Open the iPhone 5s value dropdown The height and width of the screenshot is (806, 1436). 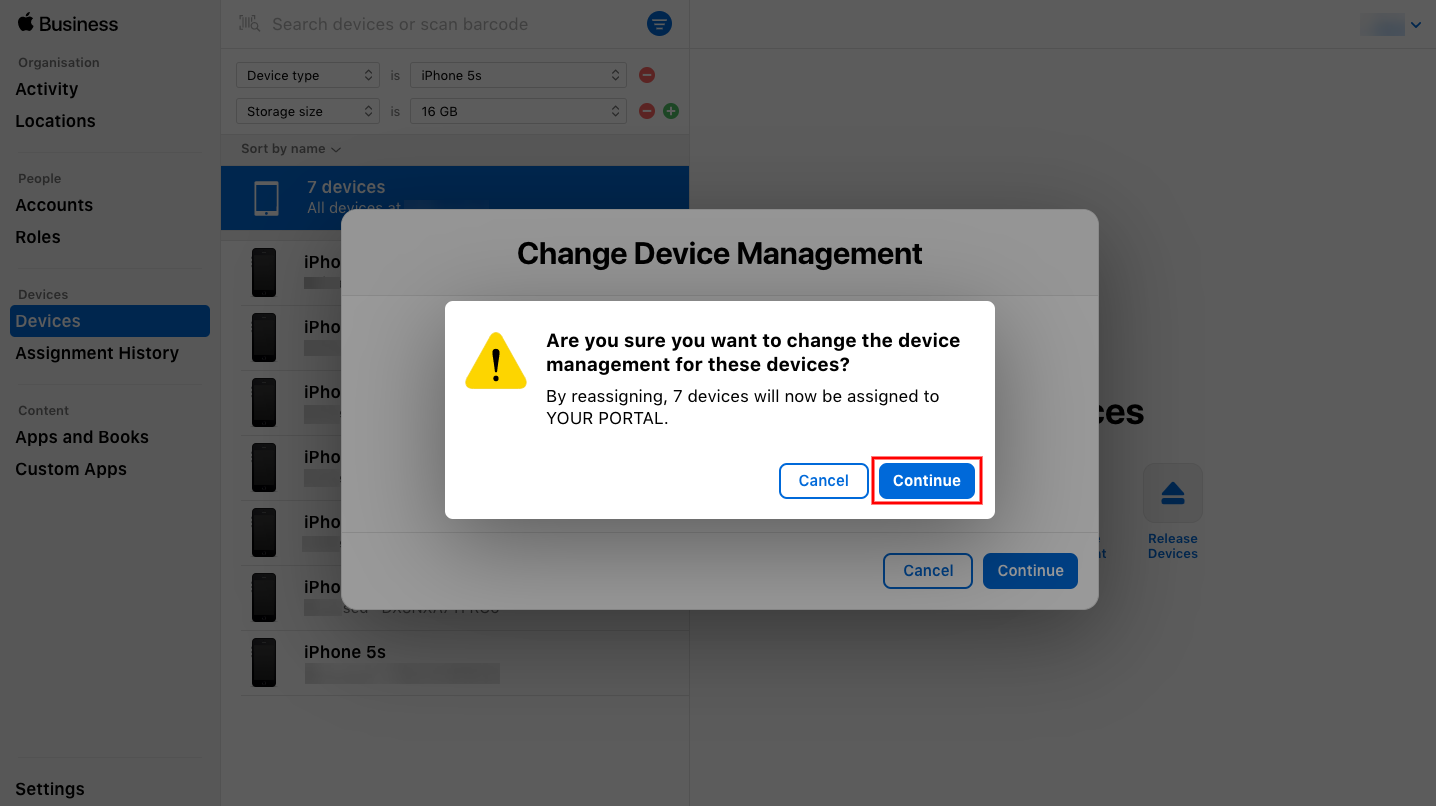(519, 75)
